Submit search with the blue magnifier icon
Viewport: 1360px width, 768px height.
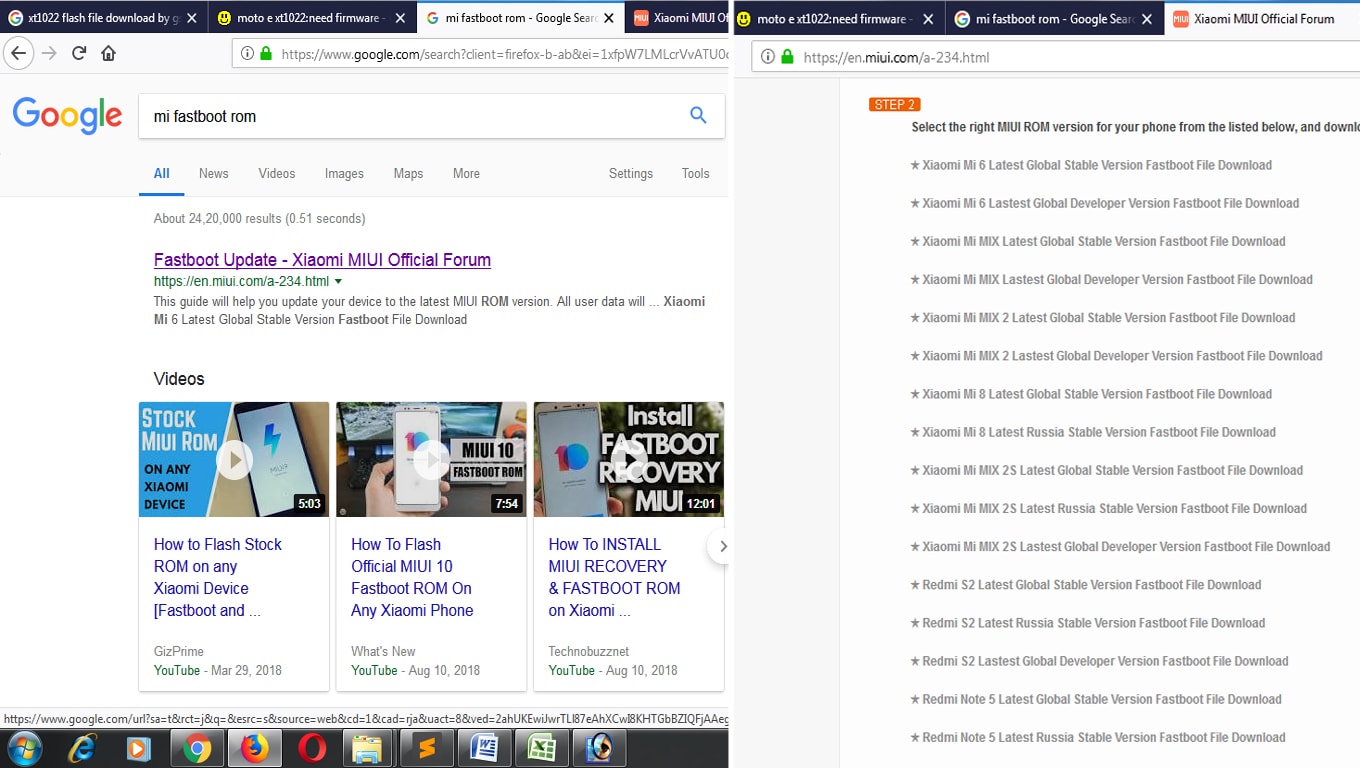tap(698, 116)
